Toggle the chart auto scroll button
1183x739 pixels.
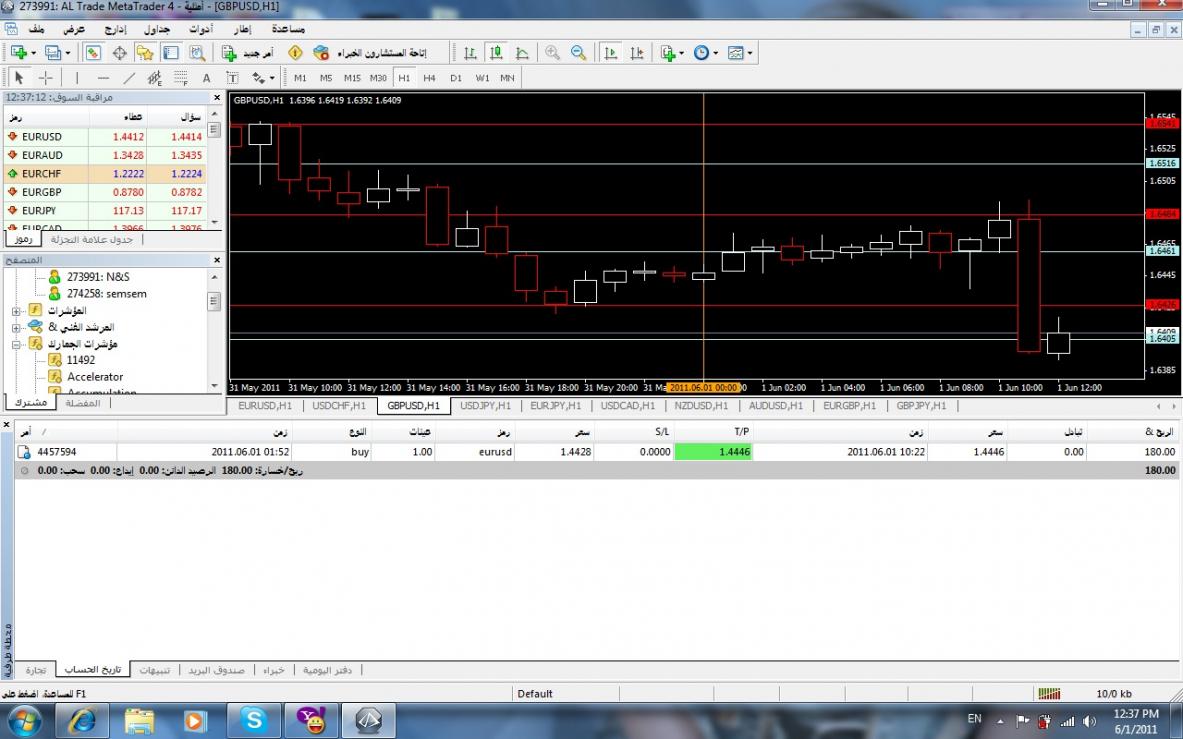[610, 53]
